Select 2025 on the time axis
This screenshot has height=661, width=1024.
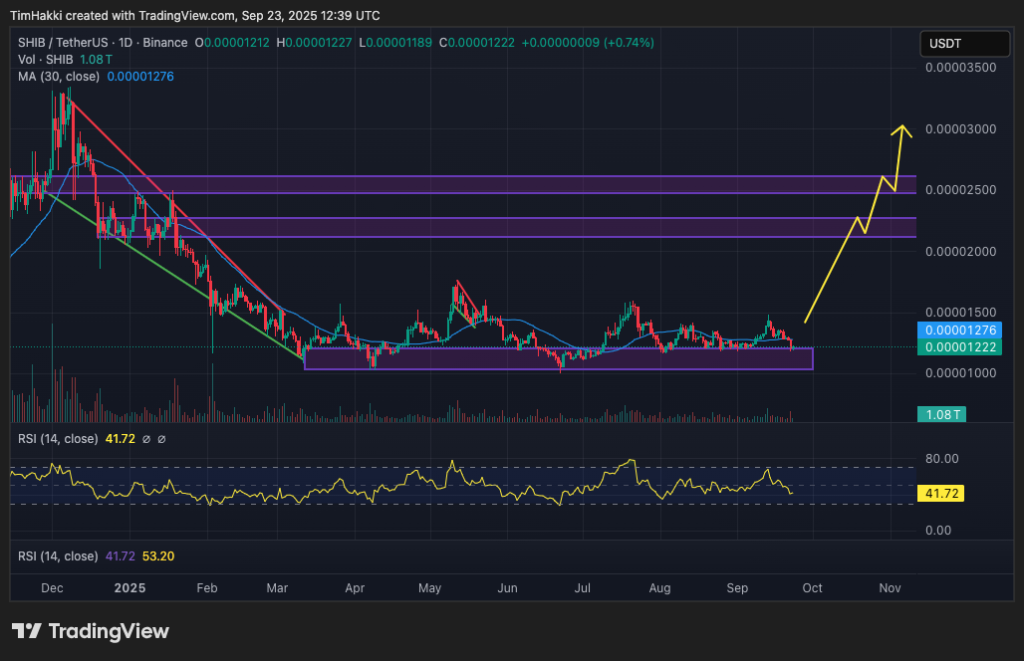[x=129, y=588]
